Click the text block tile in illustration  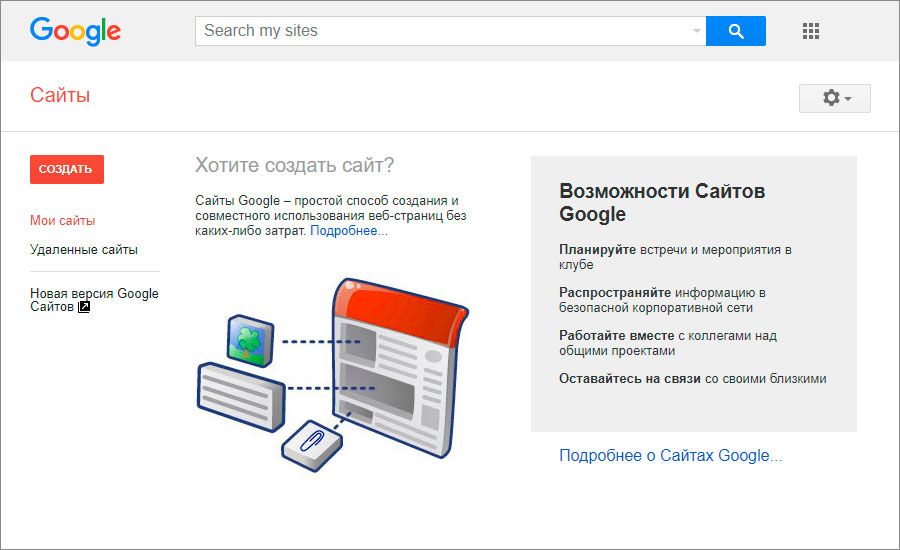[x=241, y=397]
